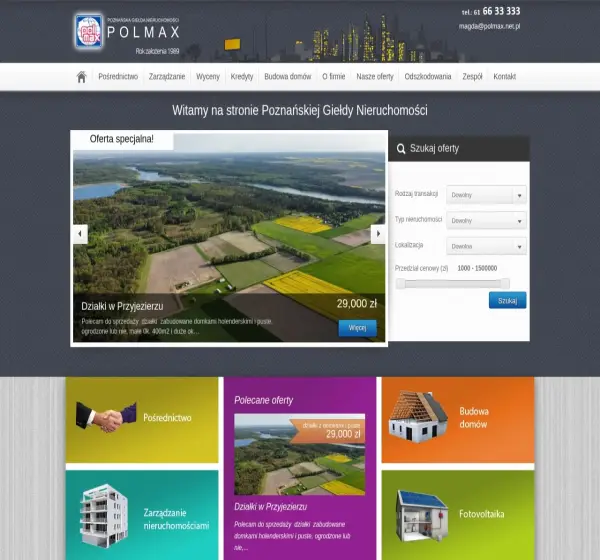This screenshot has width=600, height=560.
Task: Open the Zespół menu item
Action: point(472,77)
